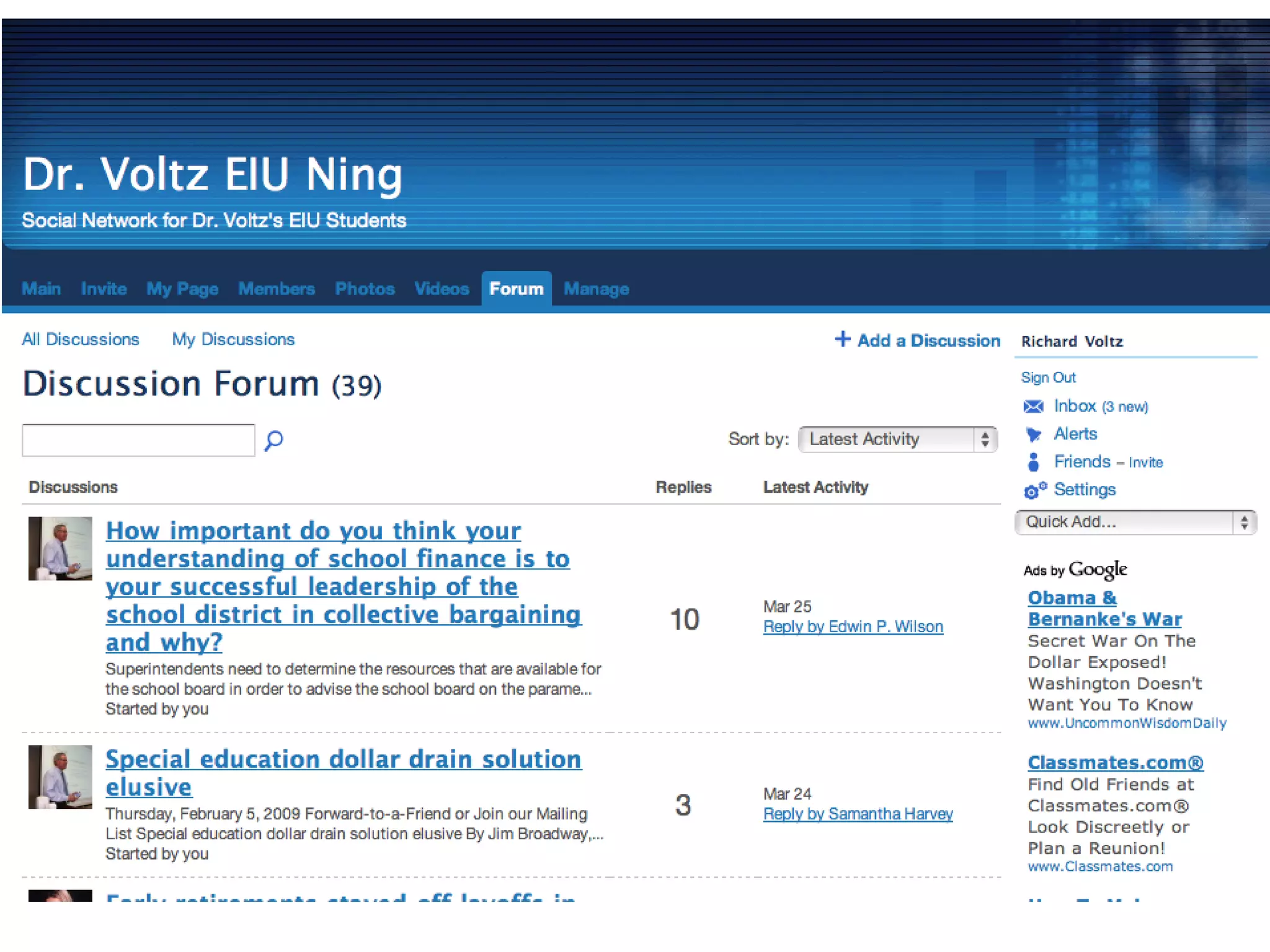Screen dimensions: 1270x952
Task: Click the school finance discussion author thumbnail
Action: pyautogui.click(x=60, y=549)
